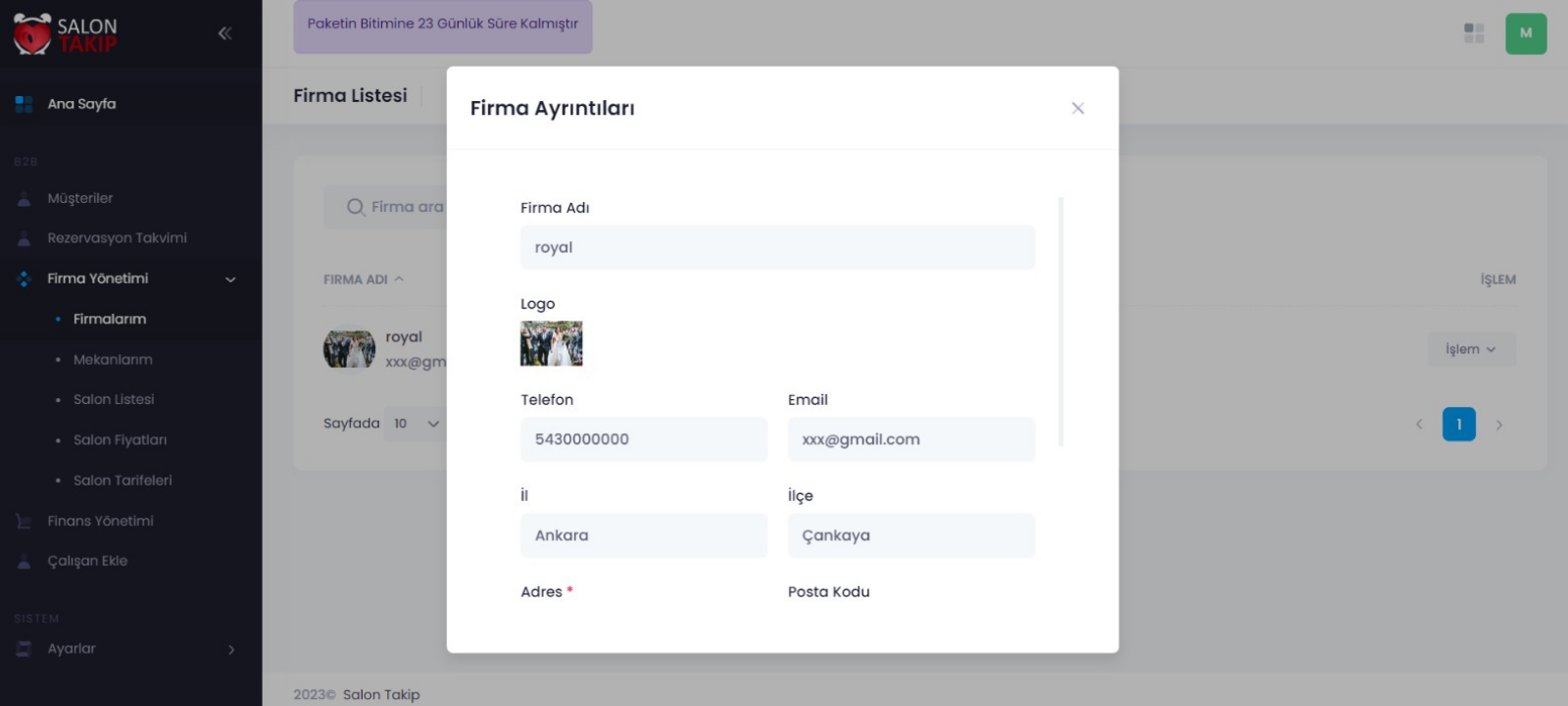Viewport: 1568px width, 706px height.
Task: Open the green M user avatar
Action: click(1526, 33)
